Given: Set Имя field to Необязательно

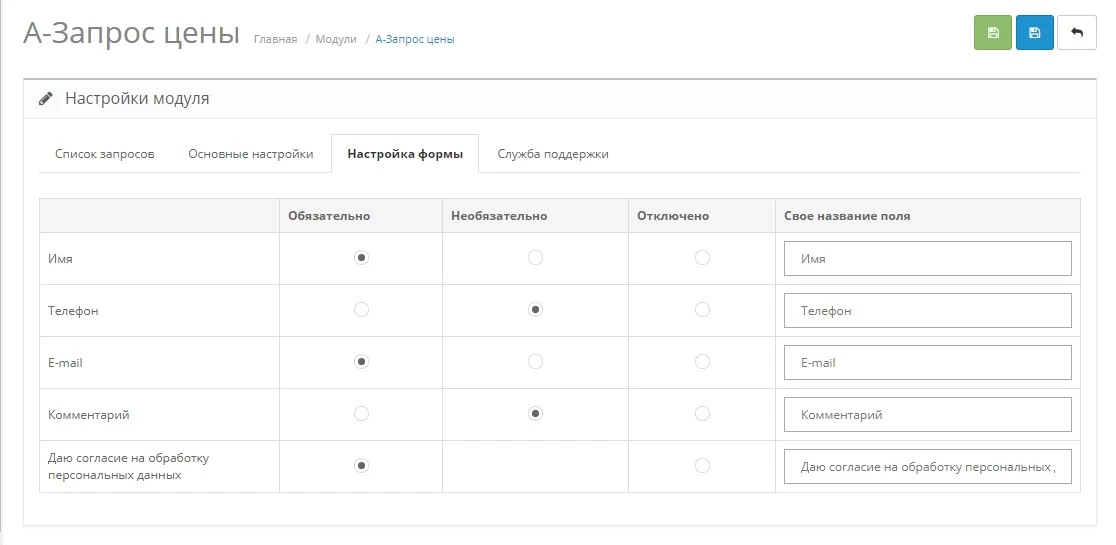Looking at the screenshot, I should 535,258.
